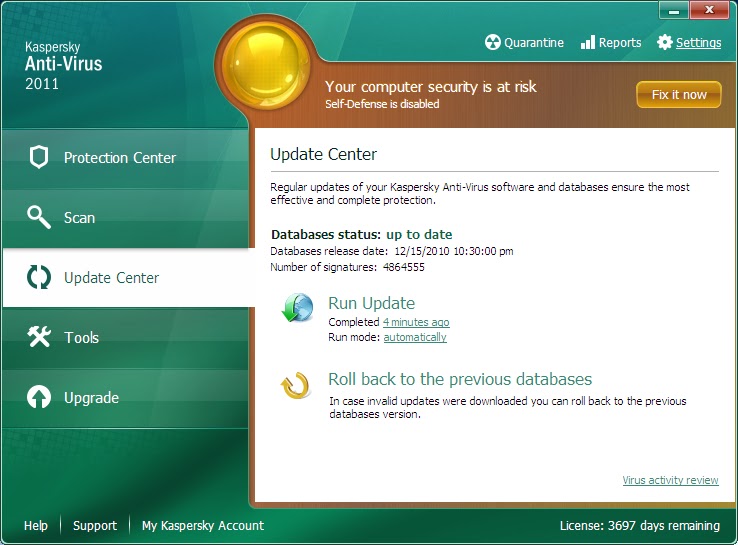Start the Run Update action
The height and width of the screenshot is (545, 738).
tap(371, 303)
